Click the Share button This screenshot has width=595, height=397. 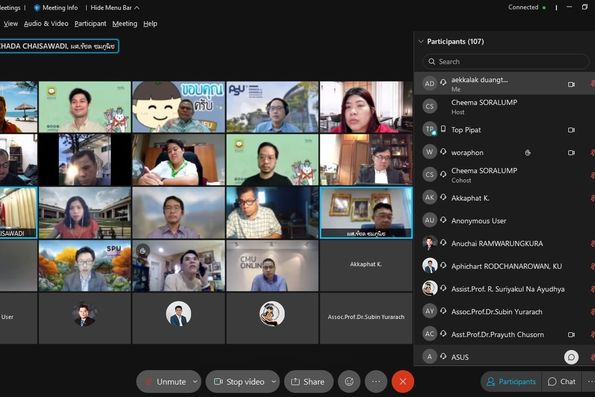(x=309, y=381)
